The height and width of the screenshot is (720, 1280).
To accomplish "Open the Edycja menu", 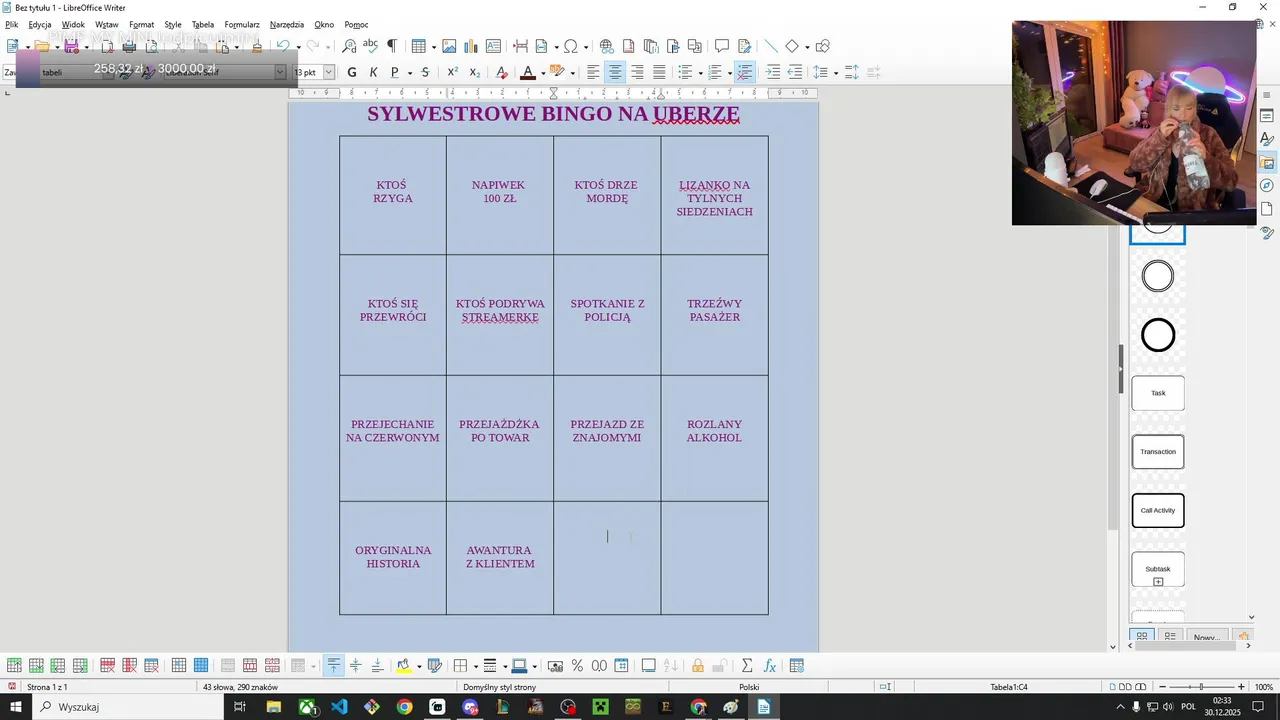I will click(x=40, y=24).
